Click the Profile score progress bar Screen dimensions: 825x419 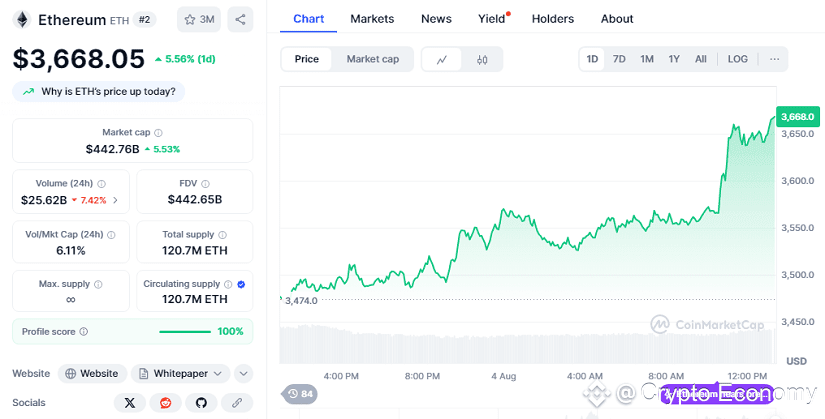[185, 332]
